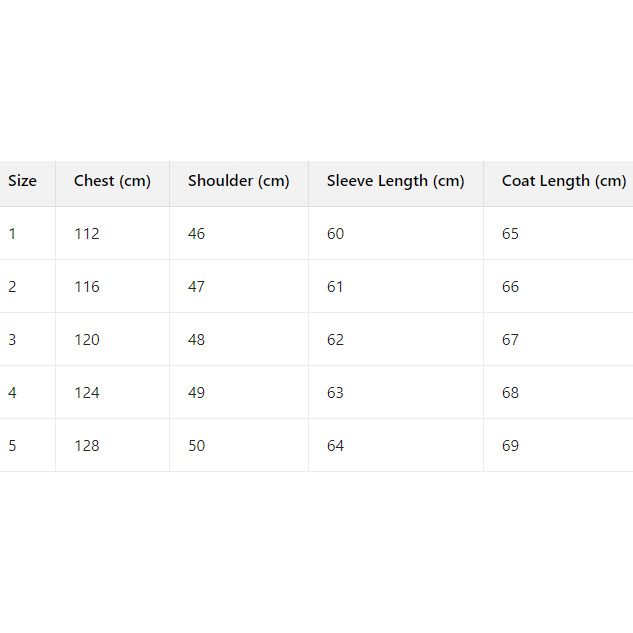Select coat length value 65
The height and width of the screenshot is (633, 633).
[511, 234]
